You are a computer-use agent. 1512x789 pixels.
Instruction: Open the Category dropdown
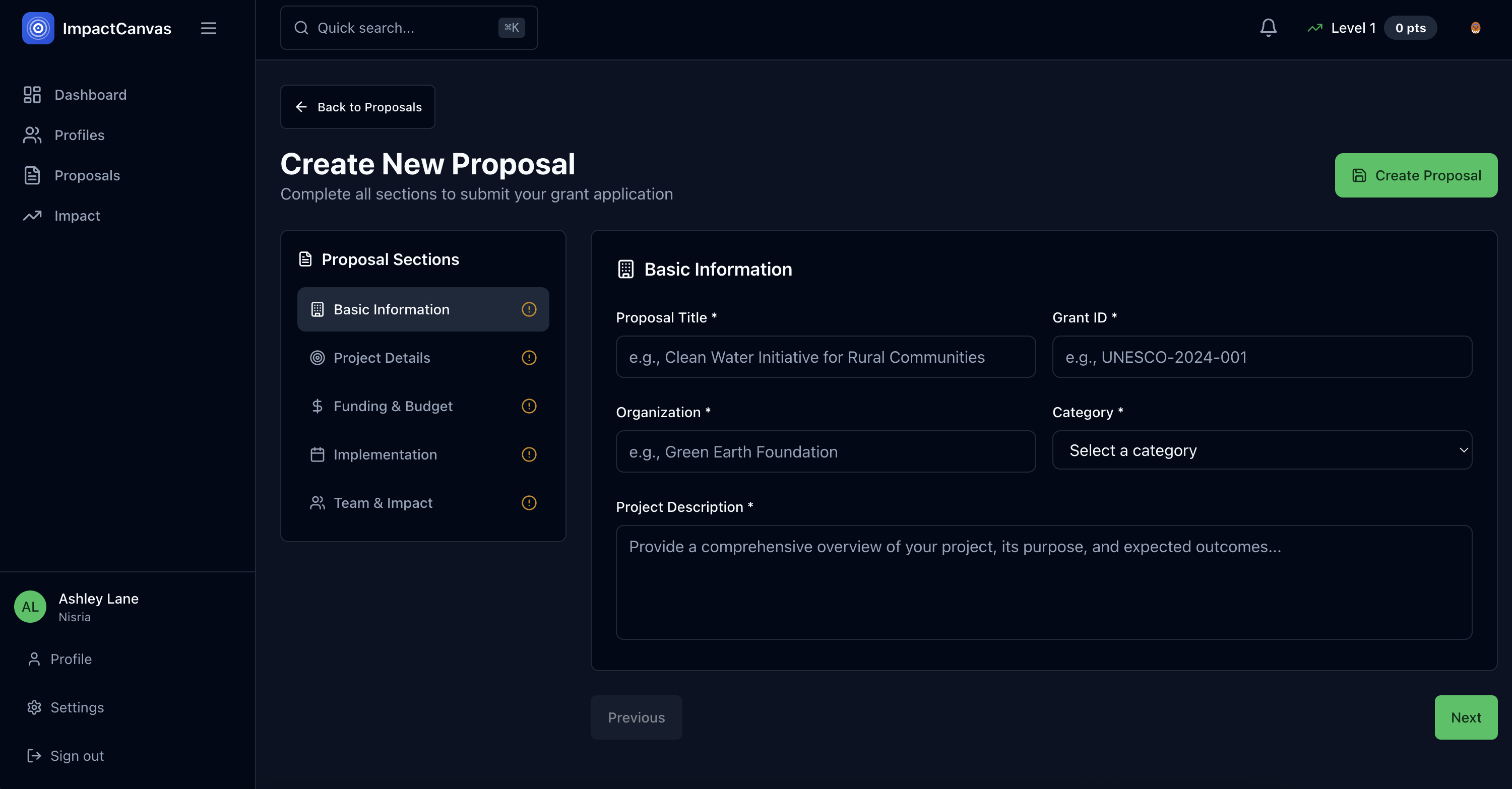point(1262,450)
